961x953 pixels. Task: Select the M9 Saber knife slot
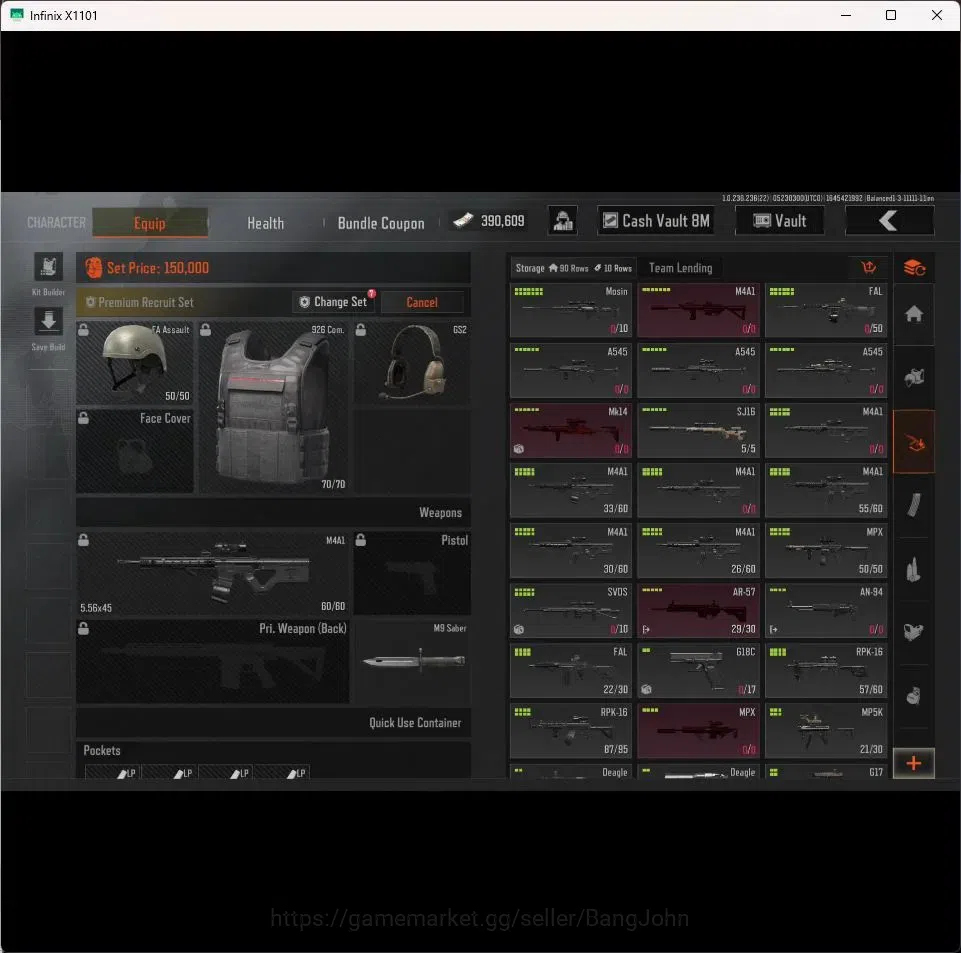pos(412,661)
